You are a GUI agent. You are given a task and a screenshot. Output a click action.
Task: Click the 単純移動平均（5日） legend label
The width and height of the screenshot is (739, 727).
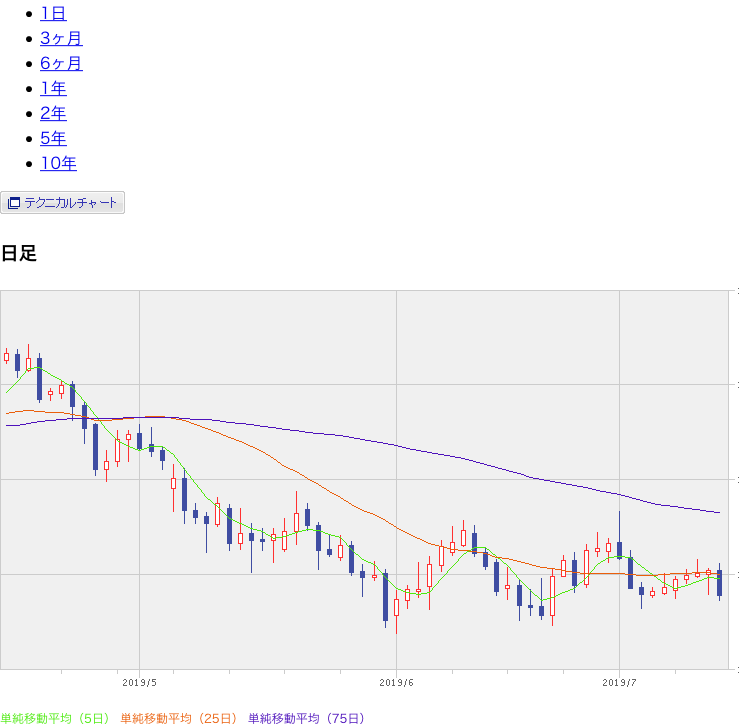tap(55, 719)
